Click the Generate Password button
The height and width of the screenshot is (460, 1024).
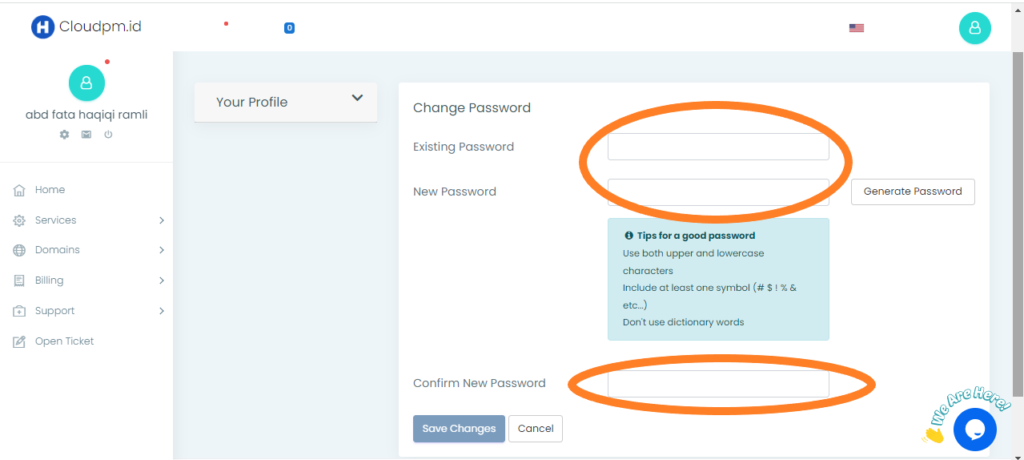(912, 191)
